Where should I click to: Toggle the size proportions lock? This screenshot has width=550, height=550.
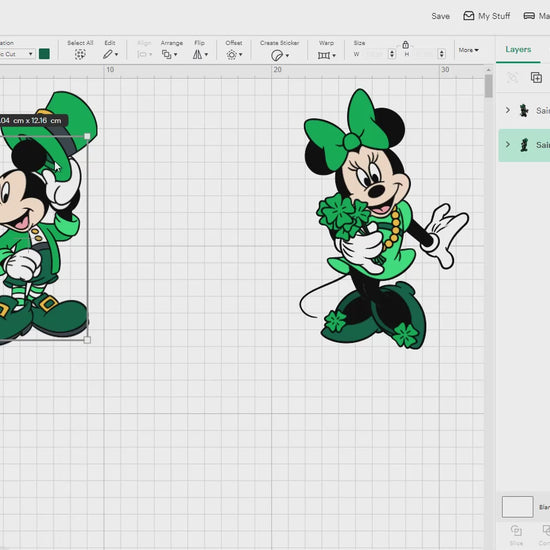(x=405, y=45)
